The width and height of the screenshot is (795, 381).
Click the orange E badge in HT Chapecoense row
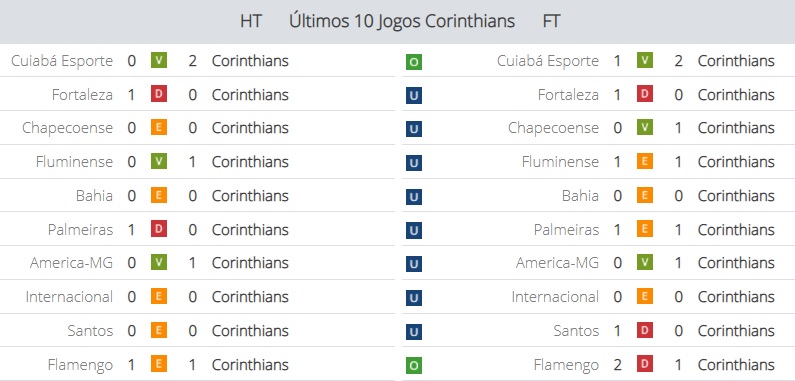pos(159,128)
